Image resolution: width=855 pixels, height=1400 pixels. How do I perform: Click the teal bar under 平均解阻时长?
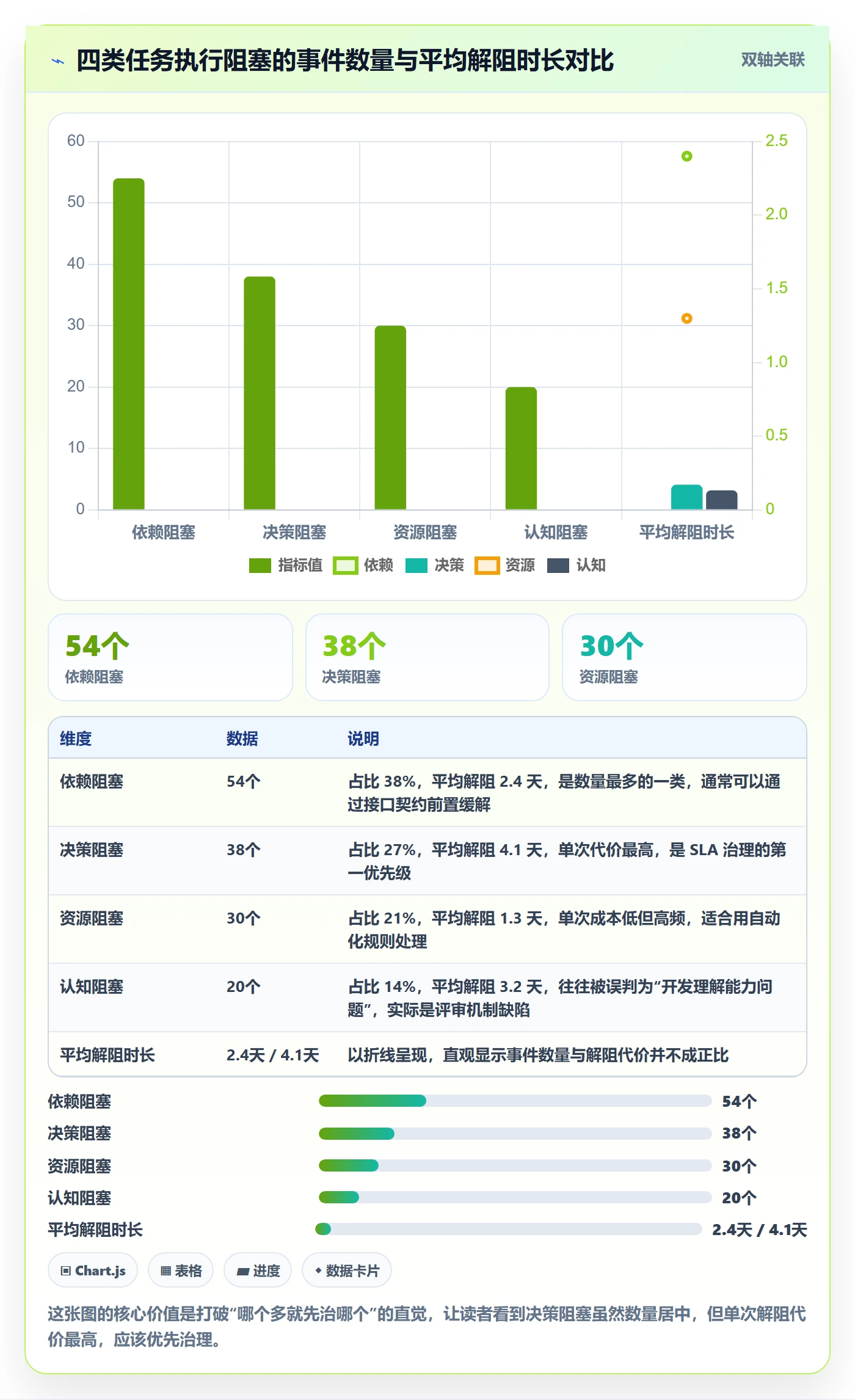coord(686,497)
